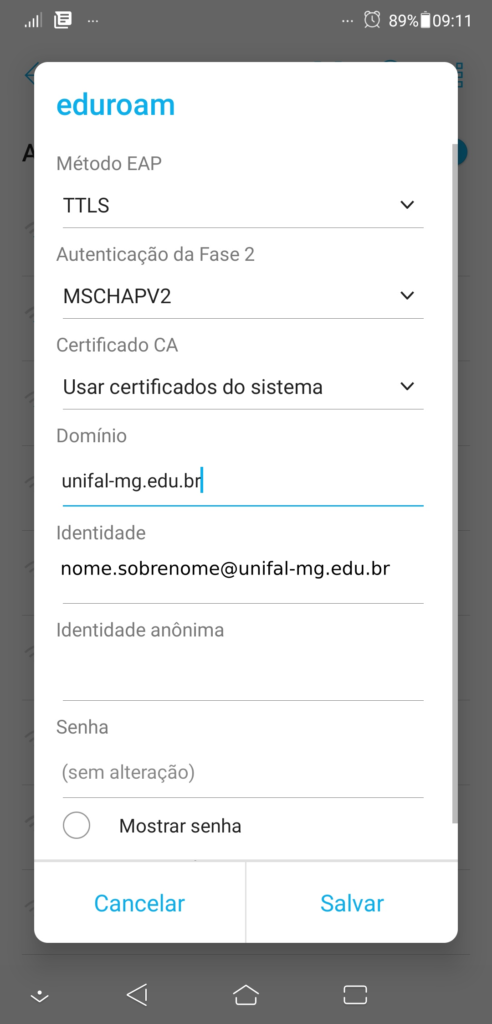Tap the Cancelar button

139,903
